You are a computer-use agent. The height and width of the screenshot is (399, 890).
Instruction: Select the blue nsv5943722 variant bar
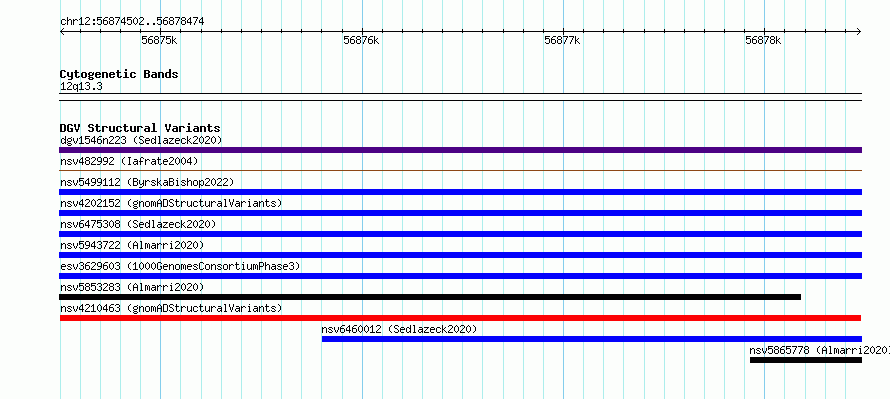[x=460, y=255]
